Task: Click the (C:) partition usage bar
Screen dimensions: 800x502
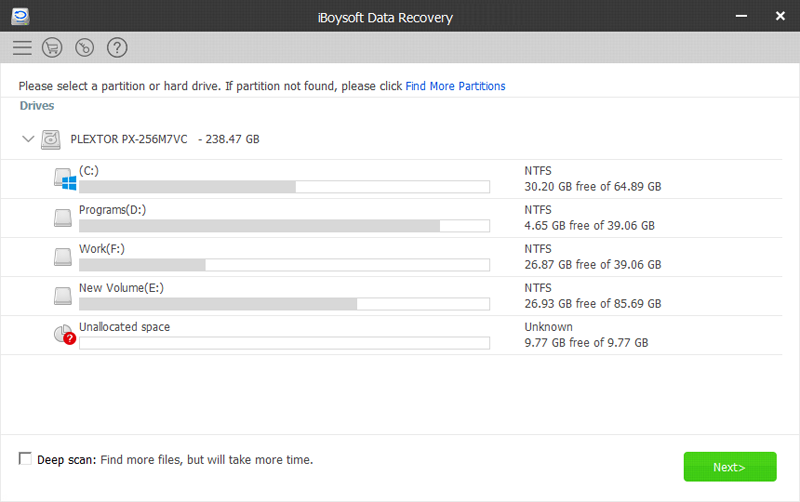Action: 284,187
